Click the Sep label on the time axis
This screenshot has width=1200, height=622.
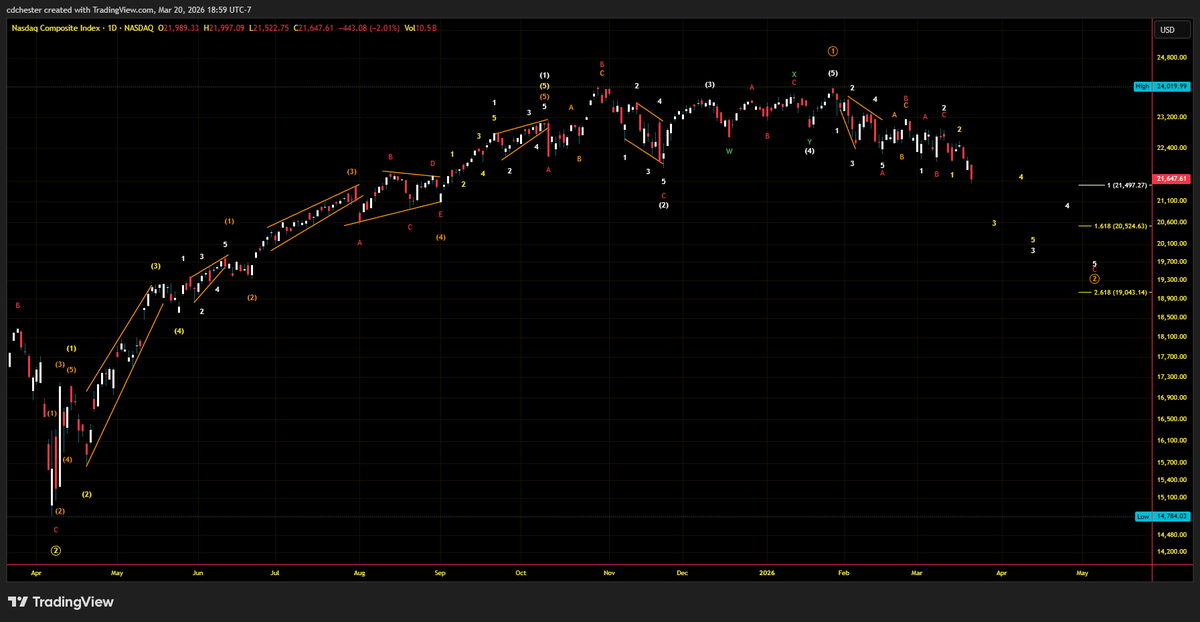438,574
